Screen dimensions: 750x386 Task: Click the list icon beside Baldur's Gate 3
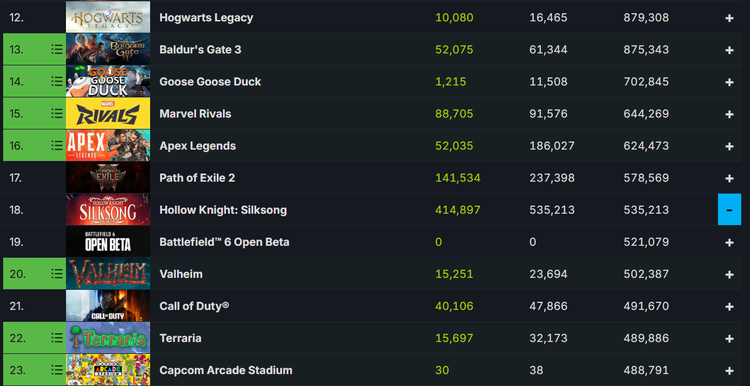pyautogui.click(x=57, y=49)
